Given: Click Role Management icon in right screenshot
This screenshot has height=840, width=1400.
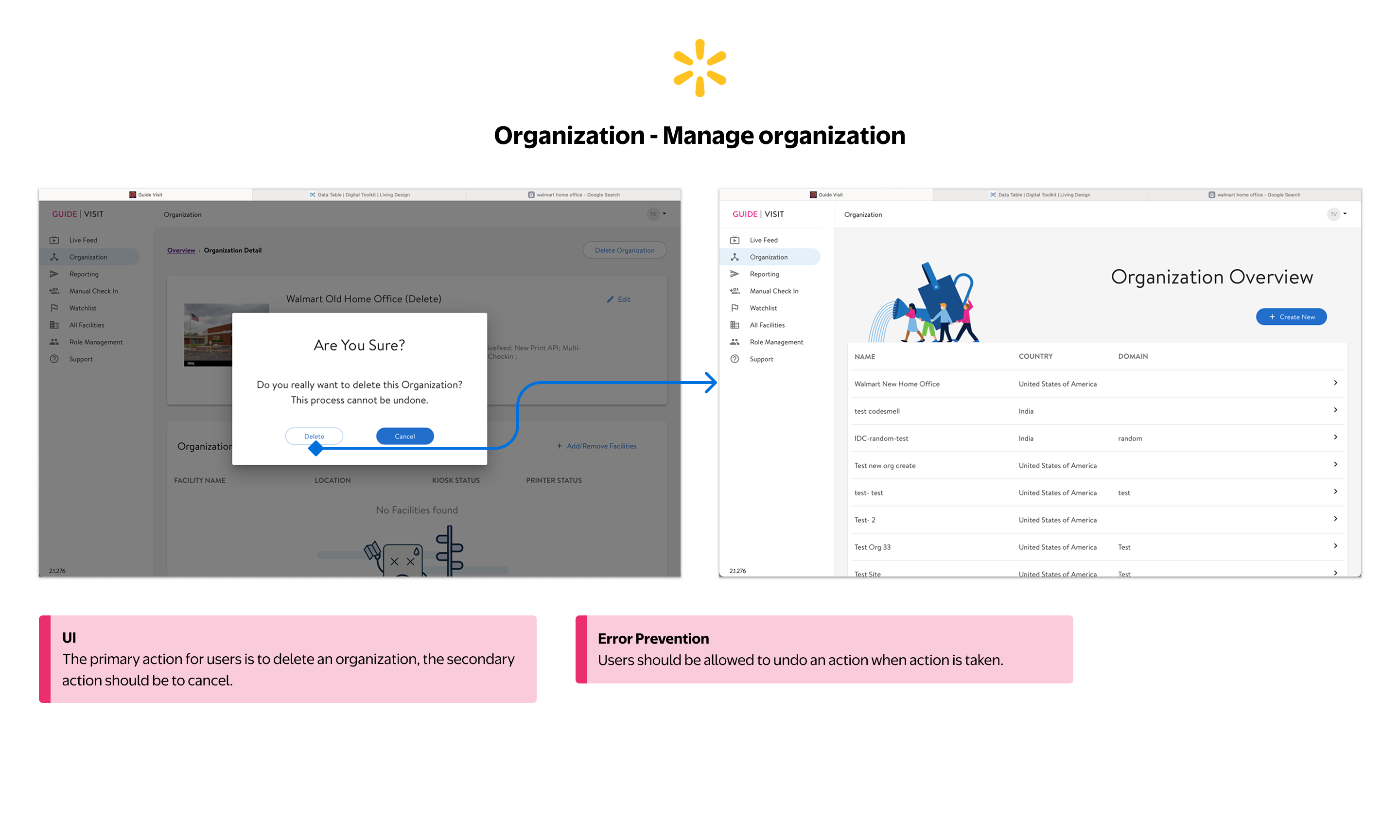Looking at the screenshot, I should [735, 342].
